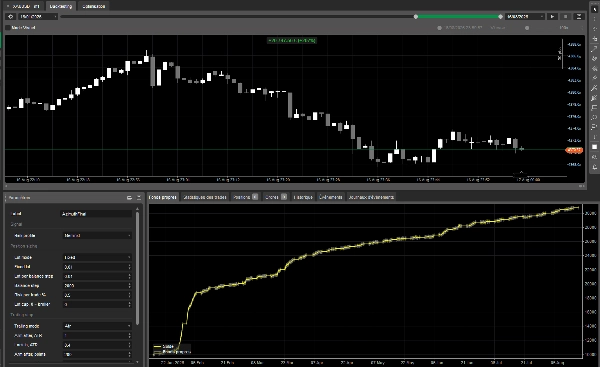Open the backtest end date dropdown

[525, 16]
